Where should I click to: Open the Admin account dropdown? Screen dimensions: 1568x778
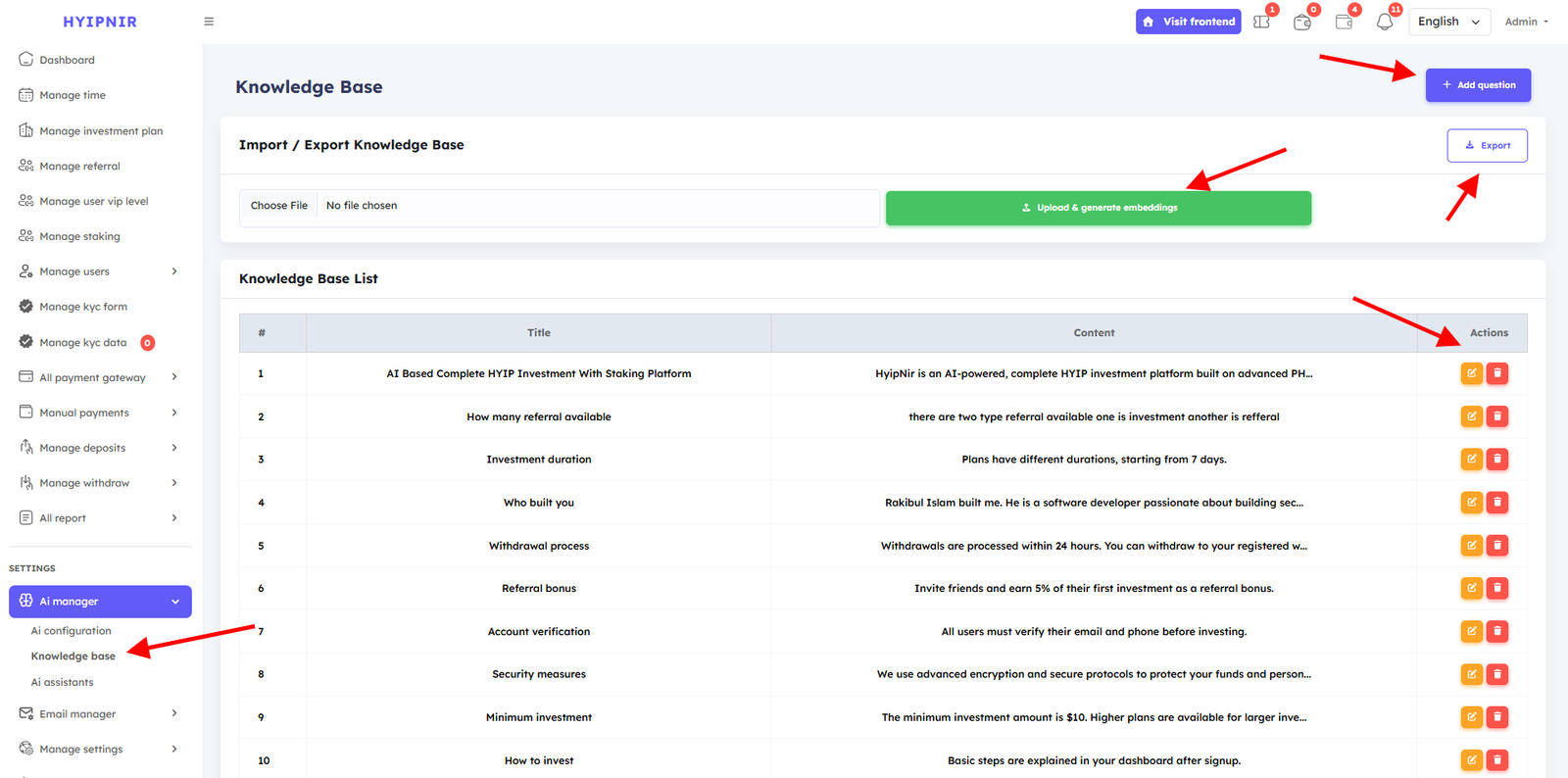tap(1526, 22)
